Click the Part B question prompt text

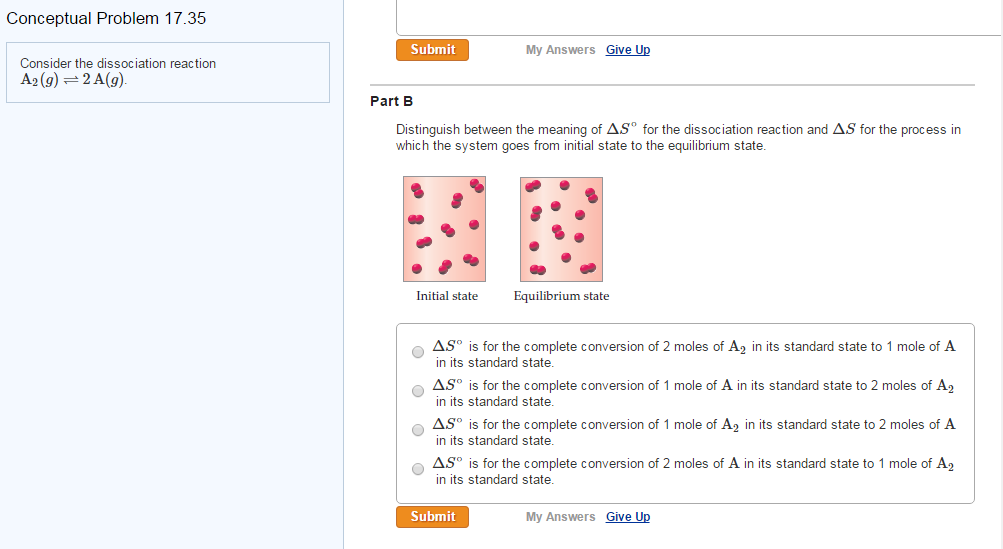(x=678, y=137)
